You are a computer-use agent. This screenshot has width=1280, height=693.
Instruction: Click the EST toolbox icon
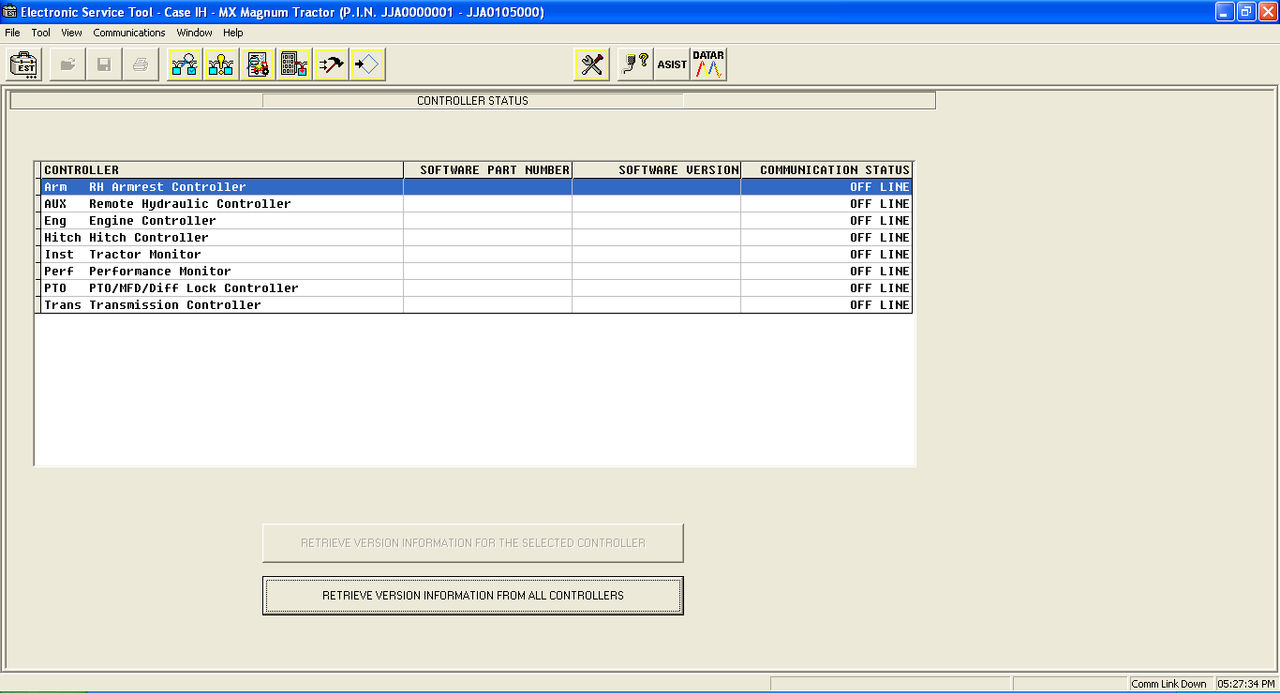(x=25, y=65)
